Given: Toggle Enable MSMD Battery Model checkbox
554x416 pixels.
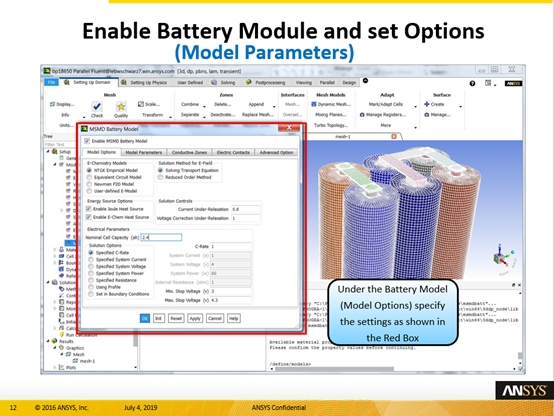Looking at the screenshot, I should 87,141.
